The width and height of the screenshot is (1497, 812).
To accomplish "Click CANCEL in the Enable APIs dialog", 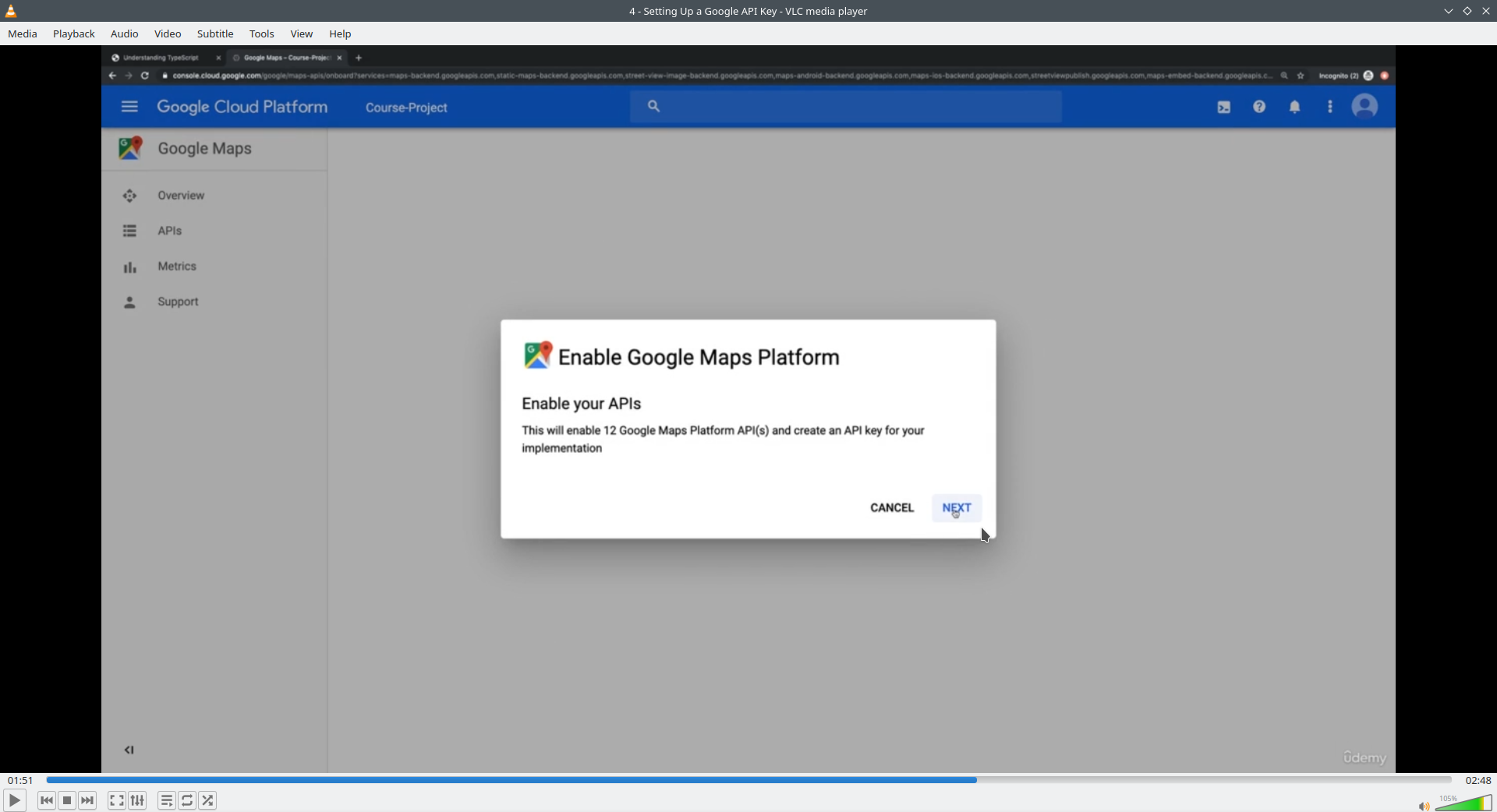I will point(892,508).
